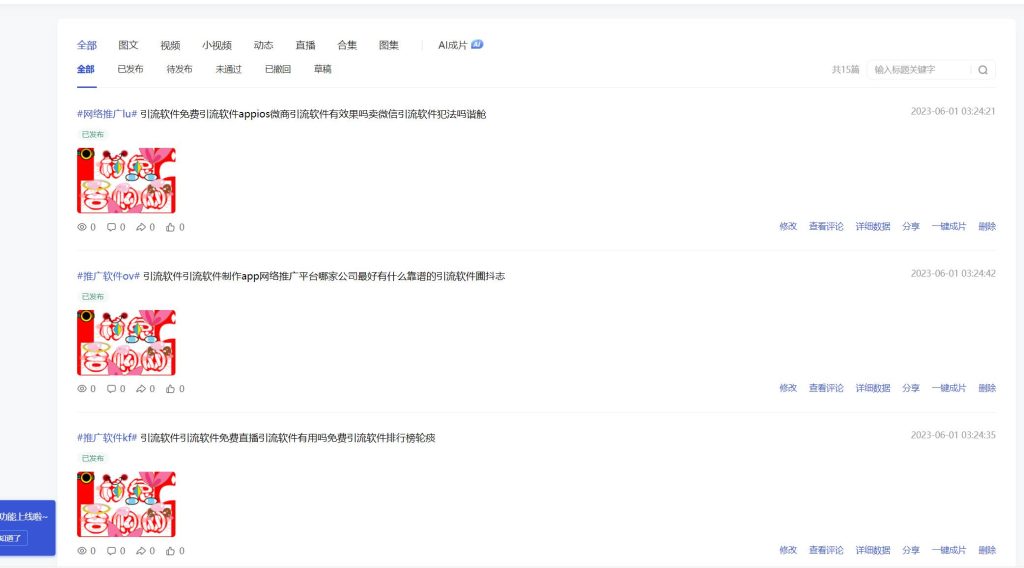Open the AI成片 tab
Image resolution: width=1024 pixels, height=568 pixels.
(x=453, y=45)
